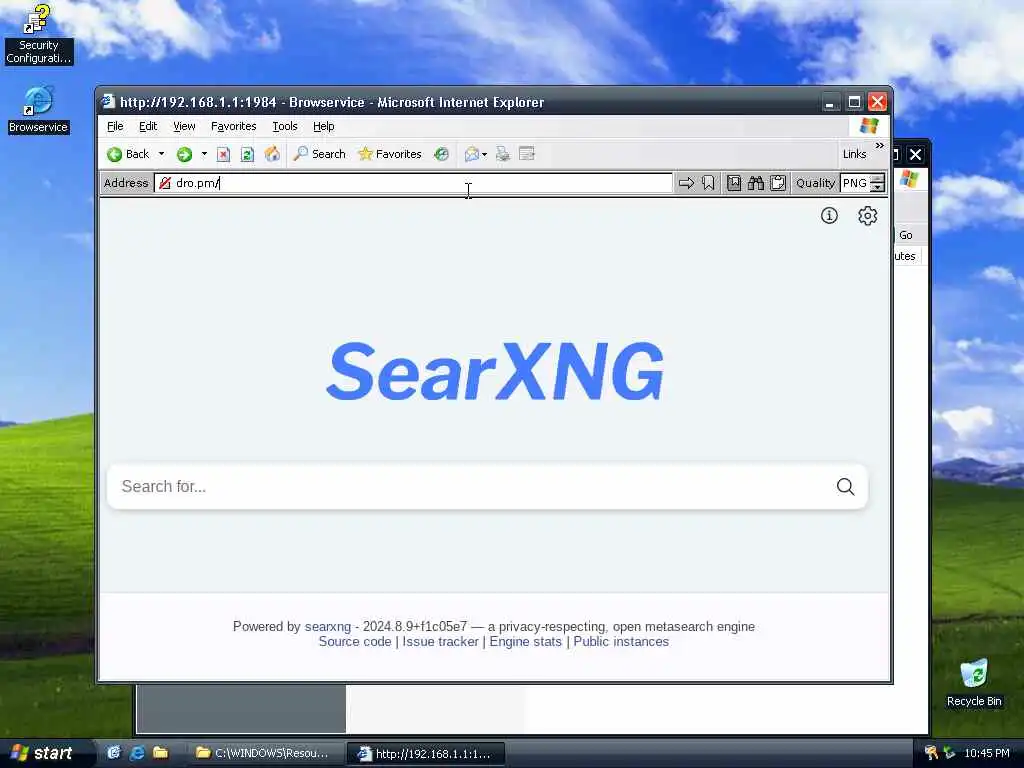Open Favorites star toolbar button

[390, 154]
